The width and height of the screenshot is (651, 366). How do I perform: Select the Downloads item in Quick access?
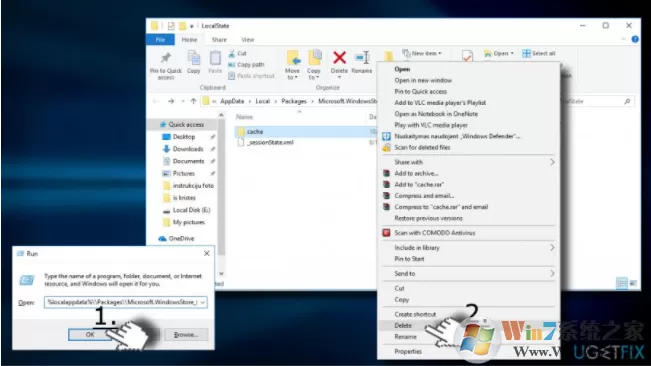[188, 149]
